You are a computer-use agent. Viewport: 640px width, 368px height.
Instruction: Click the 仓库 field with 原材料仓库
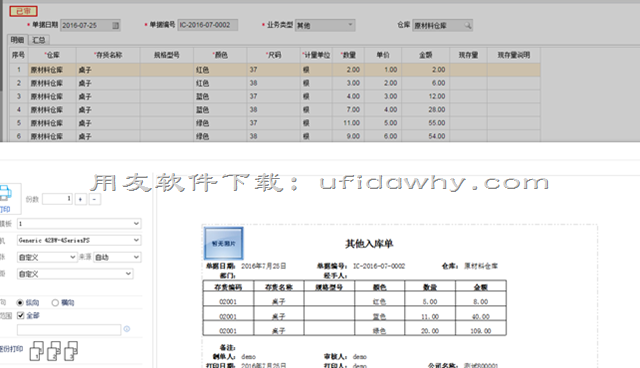(x=442, y=25)
